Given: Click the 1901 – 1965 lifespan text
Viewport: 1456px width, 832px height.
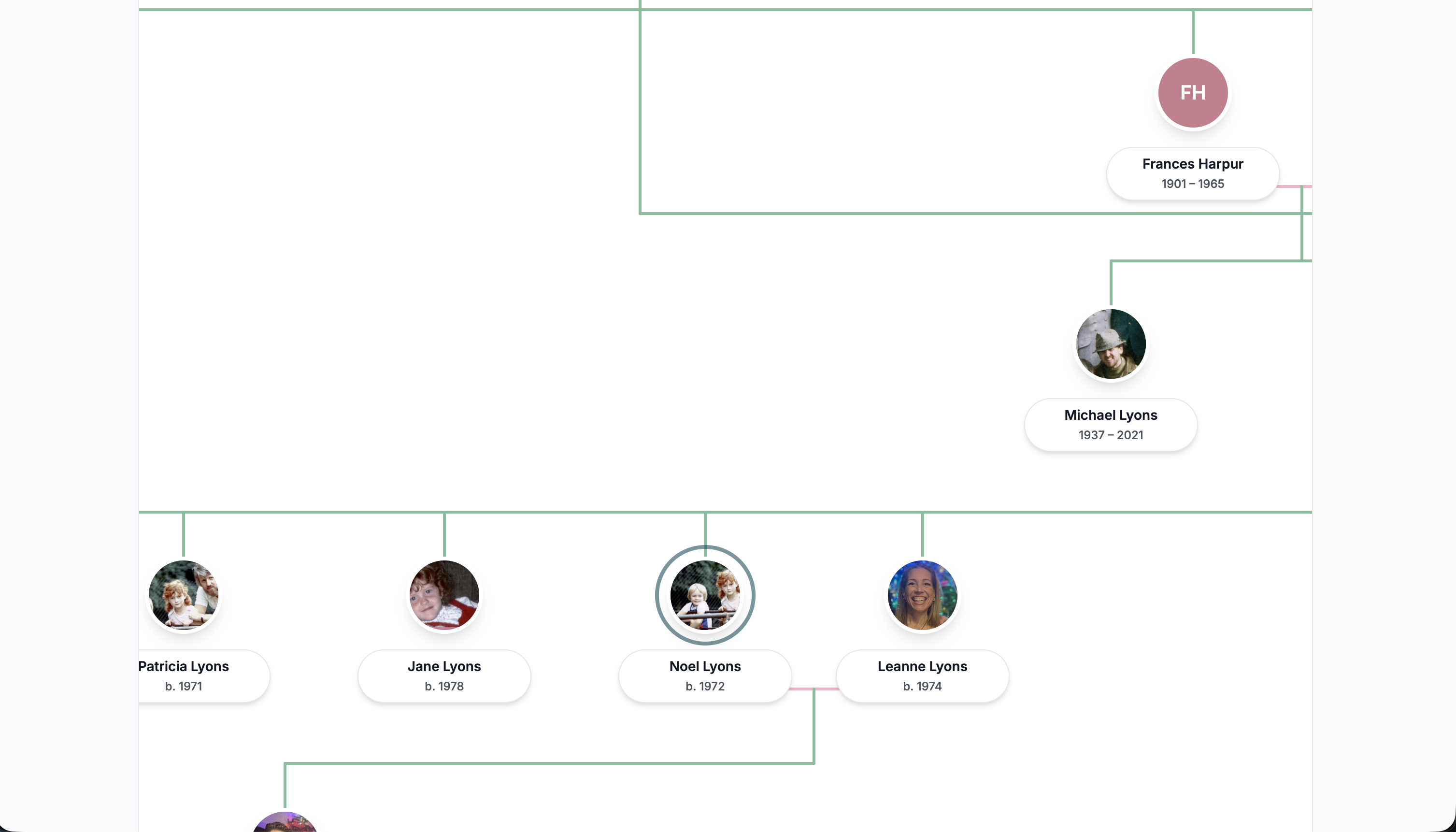Looking at the screenshot, I should coord(1193,184).
